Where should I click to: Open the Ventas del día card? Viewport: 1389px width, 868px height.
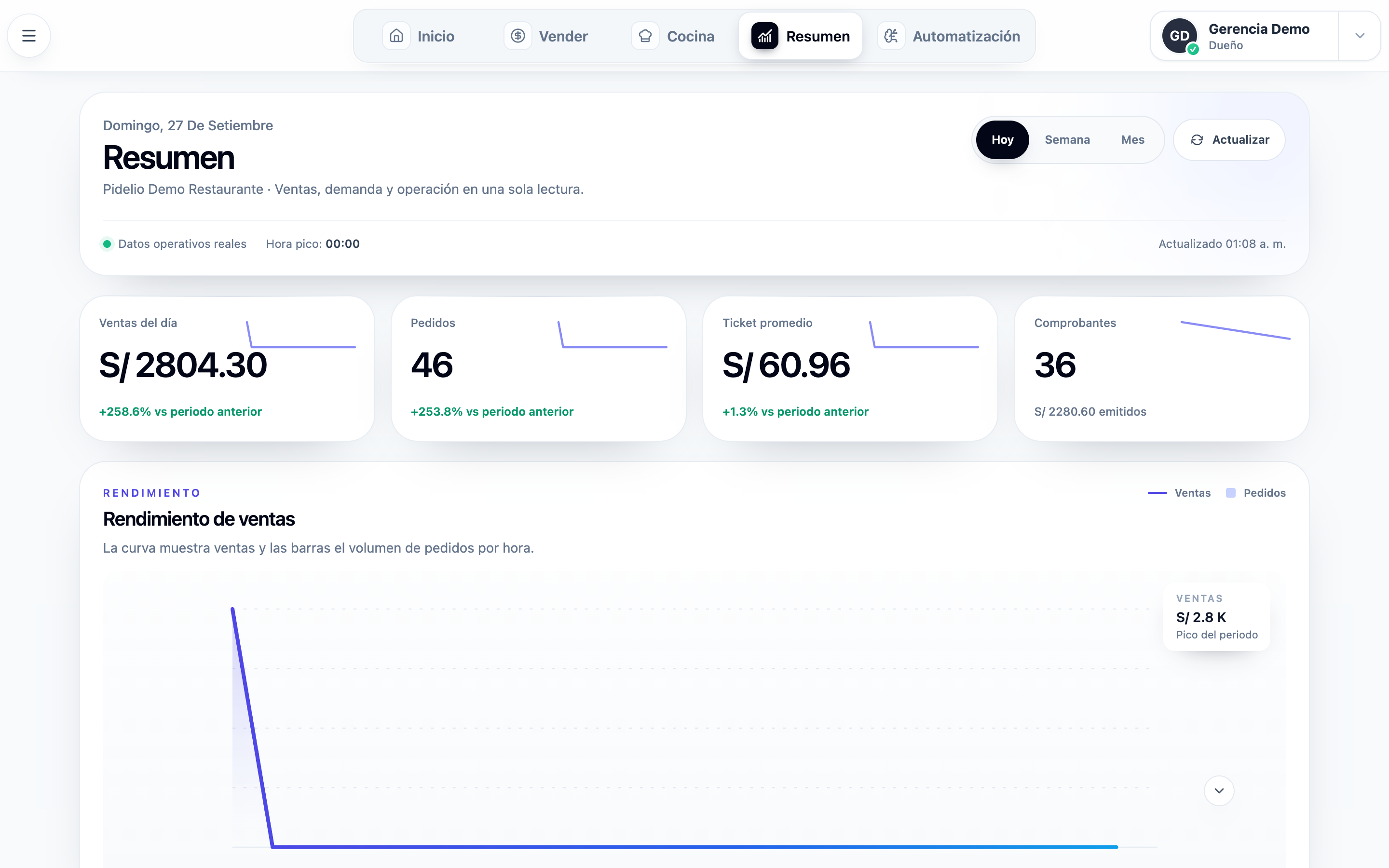tap(227, 368)
